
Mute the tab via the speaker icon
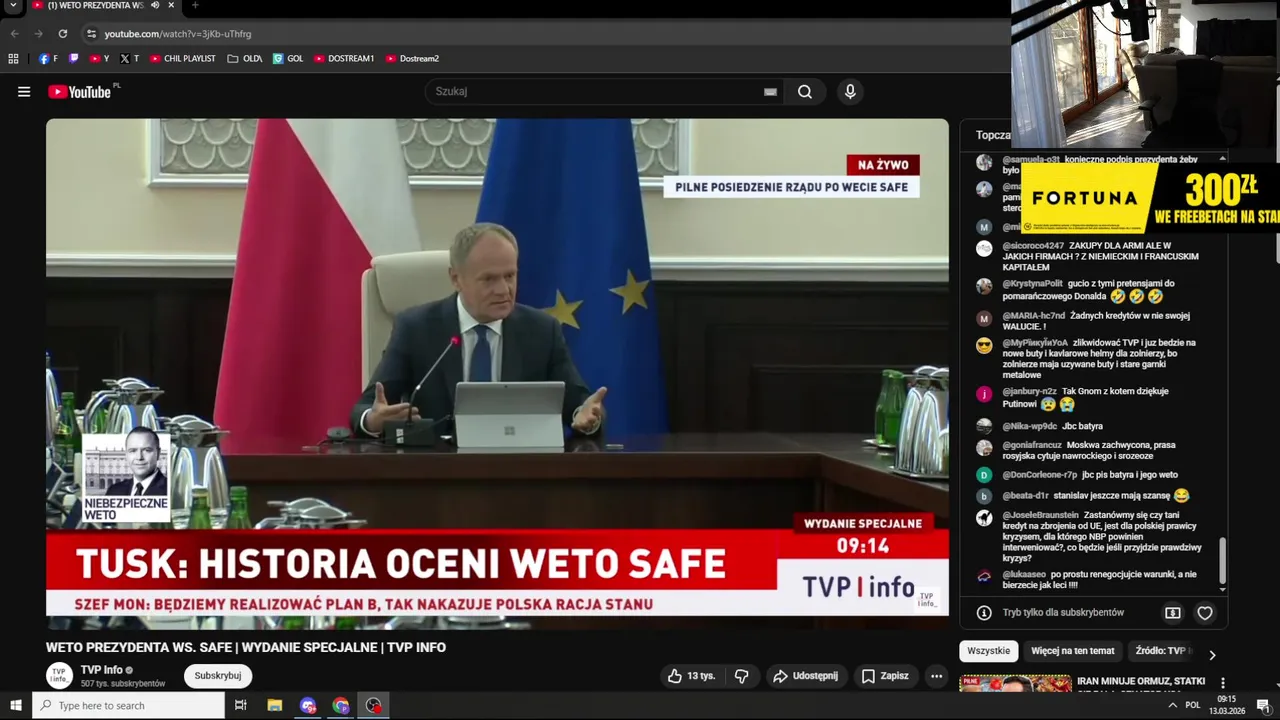(x=155, y=6)
